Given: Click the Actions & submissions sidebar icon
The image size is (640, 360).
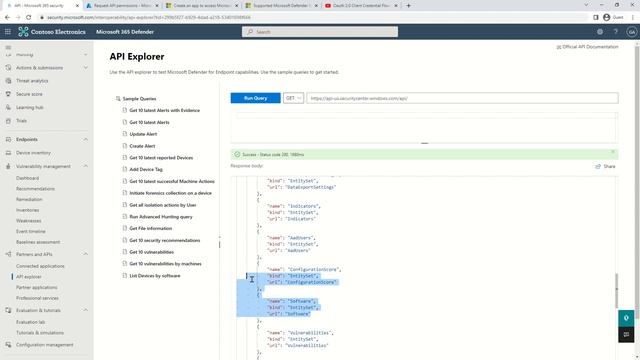Looking at the screenshot, I should pos(8,67).
